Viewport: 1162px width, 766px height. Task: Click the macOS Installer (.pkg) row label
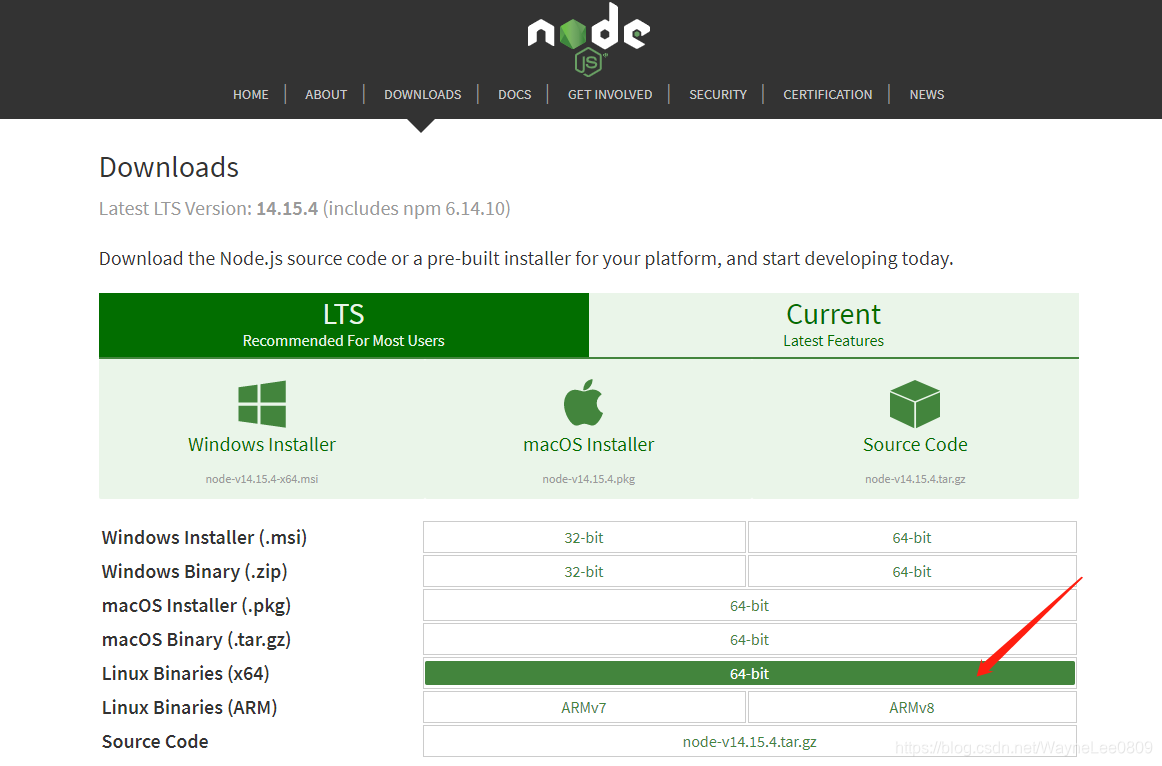(x=196, y=606)
